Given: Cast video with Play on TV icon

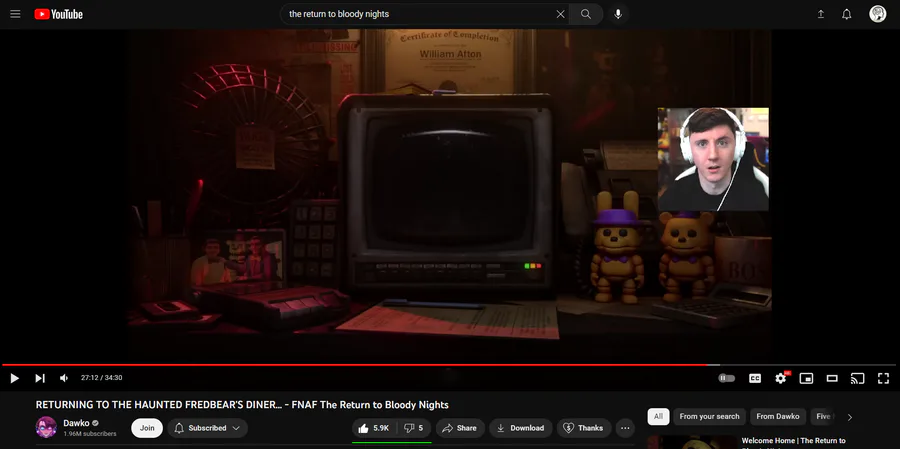Looking at the screenshot, I should pyautogui.click(x=858, y=378).
